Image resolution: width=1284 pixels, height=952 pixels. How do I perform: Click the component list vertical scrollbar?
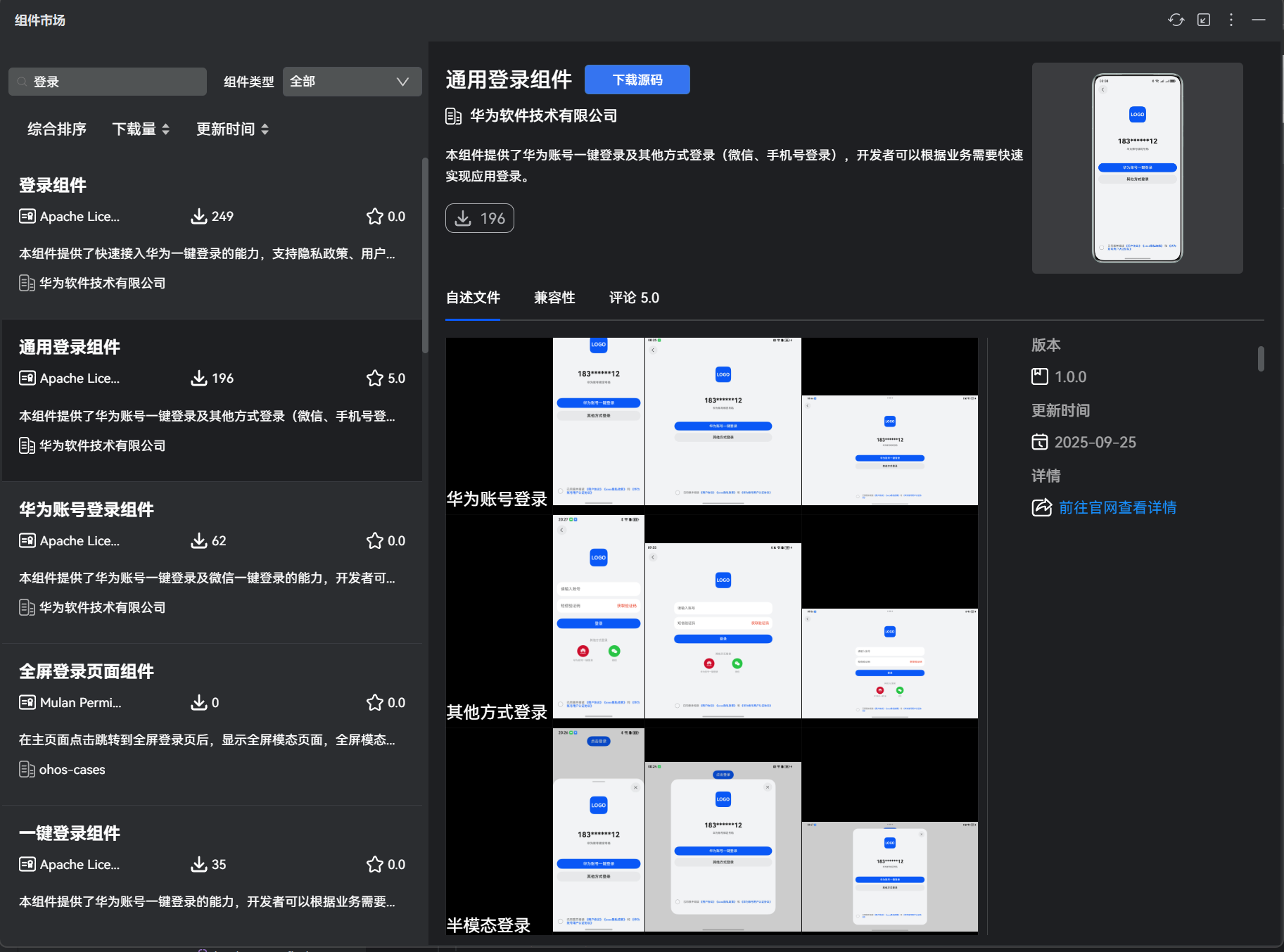(x=424, y=255)
